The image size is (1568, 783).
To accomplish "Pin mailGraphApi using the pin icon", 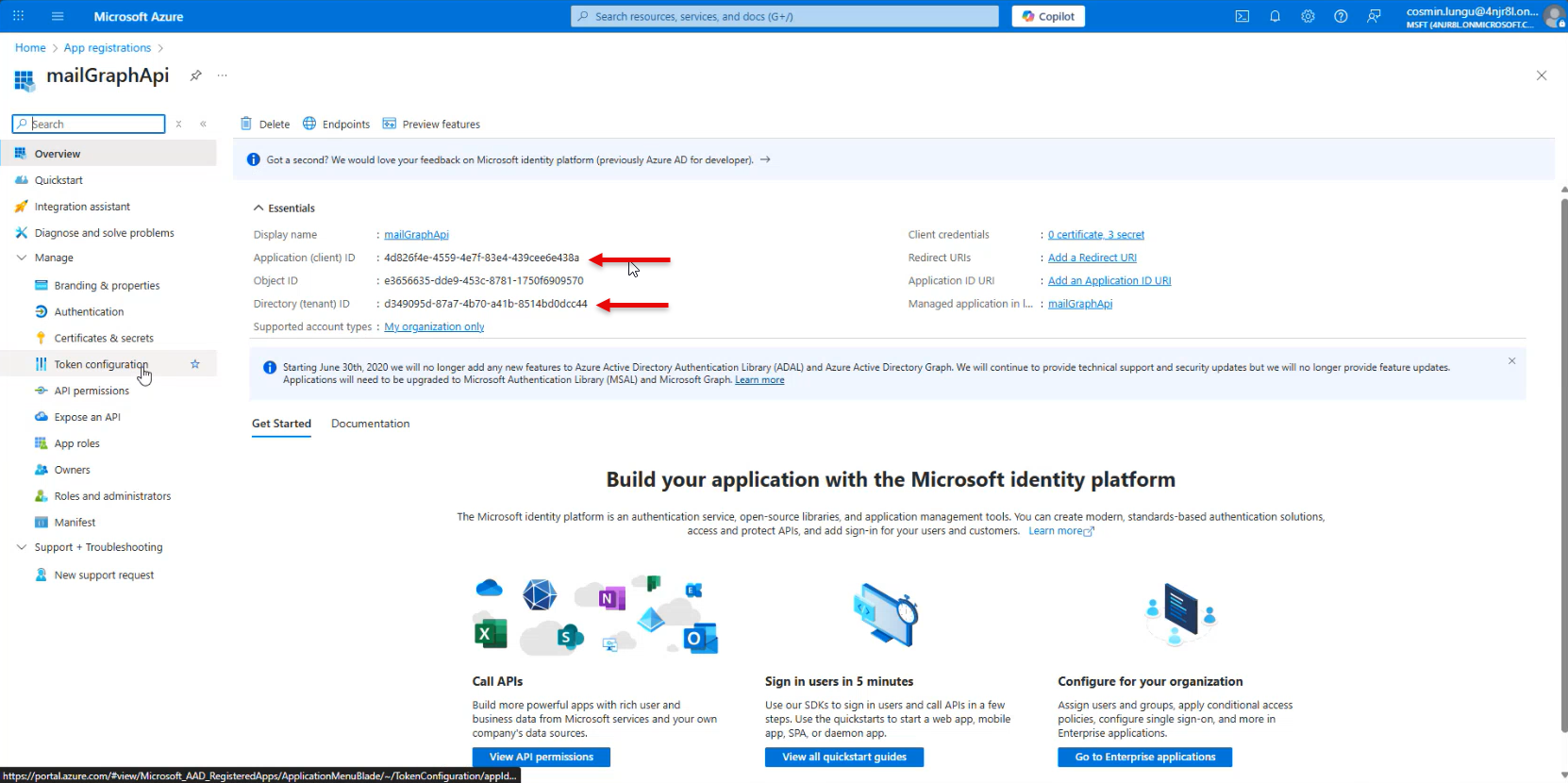I will (195, 75).
